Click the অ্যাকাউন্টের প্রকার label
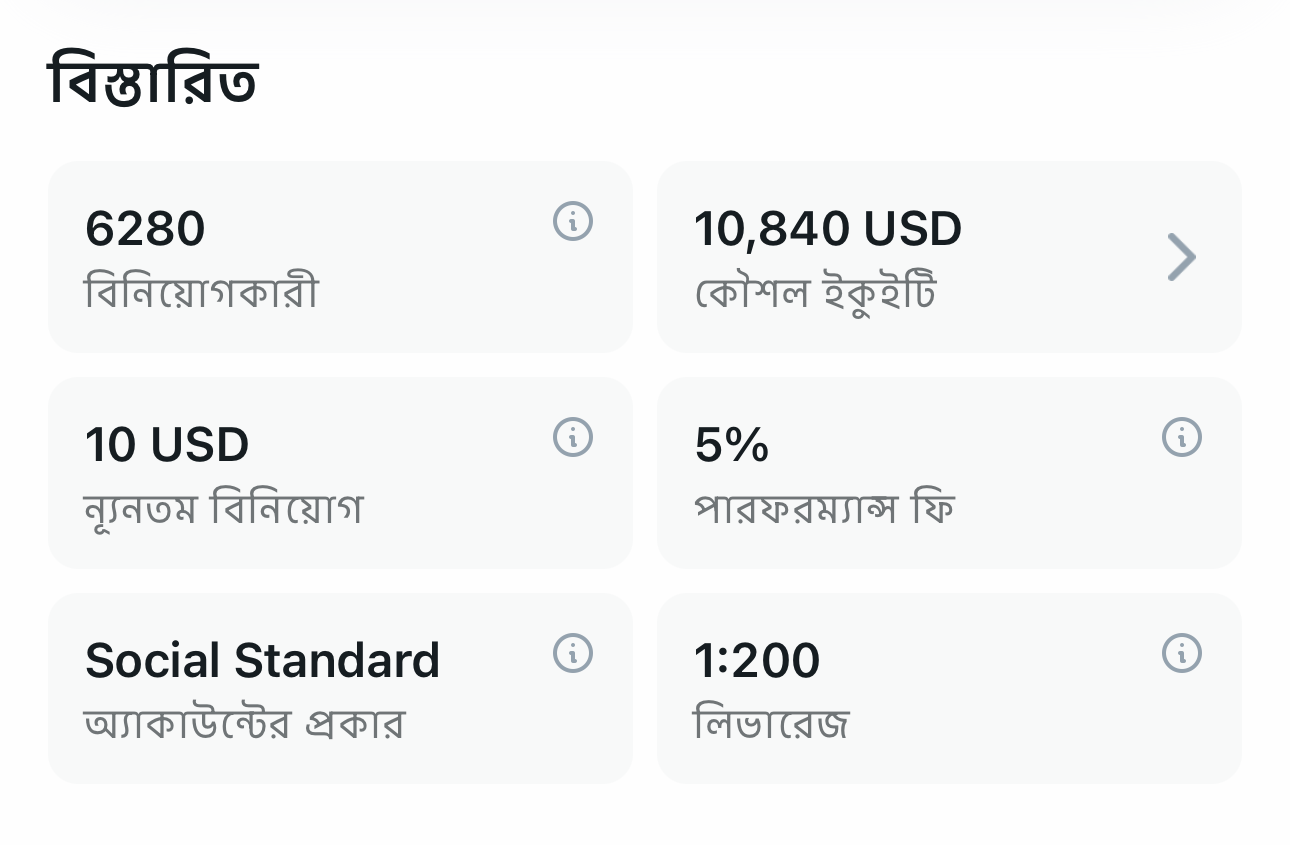 [x=244, y=724]
